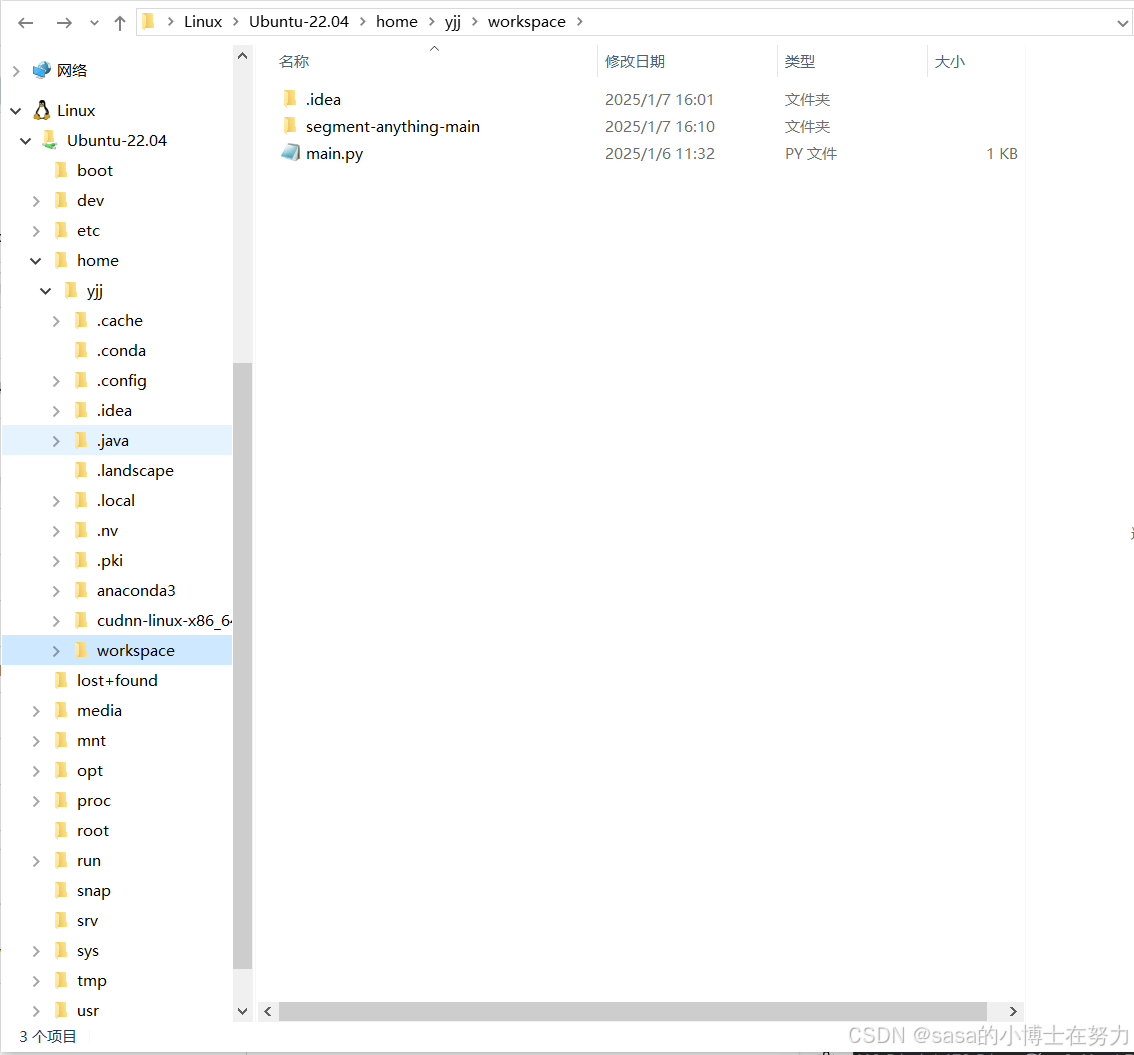Click the yjj breadcrumb in address bar
This screenshot has height=1055, width=1134.
coord(452,21)
